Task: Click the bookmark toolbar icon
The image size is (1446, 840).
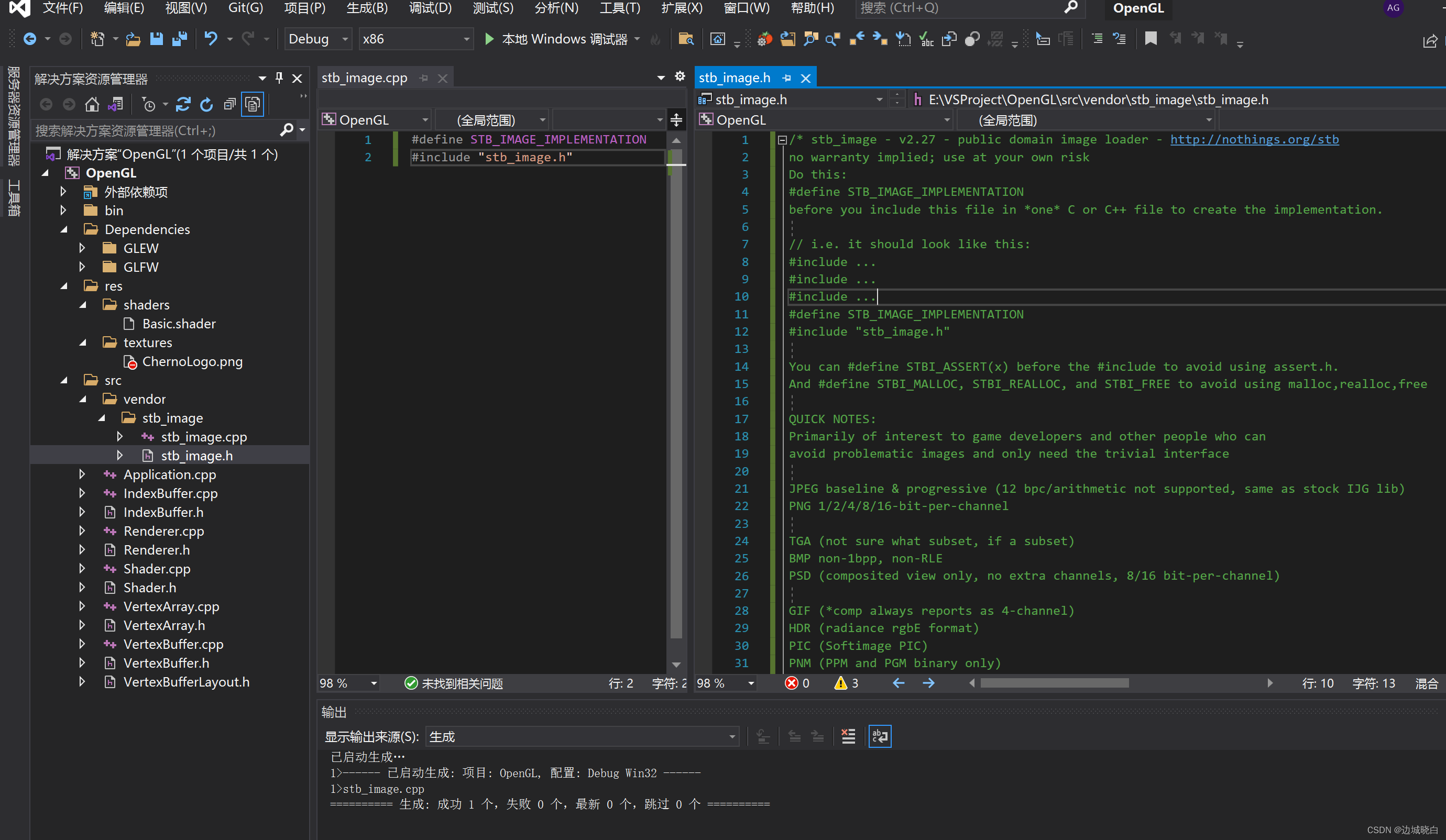Action: 1151,39
